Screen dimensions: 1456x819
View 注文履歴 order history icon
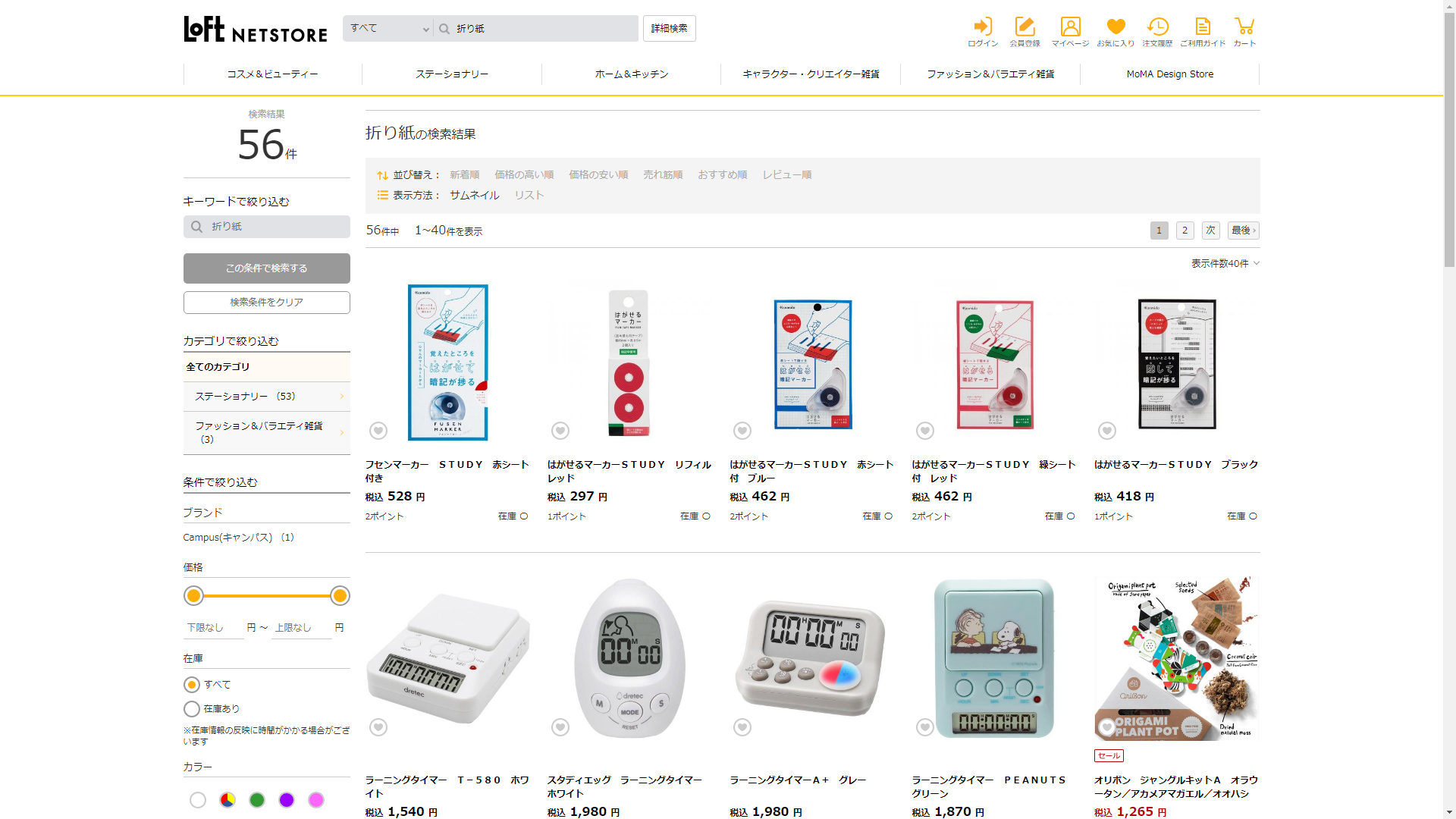1157,32
